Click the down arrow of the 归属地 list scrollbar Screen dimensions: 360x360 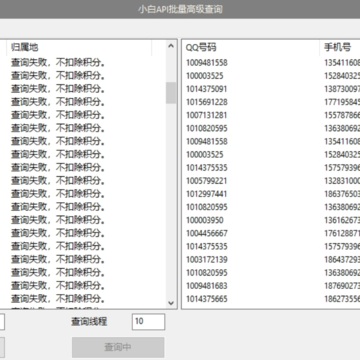171,303
